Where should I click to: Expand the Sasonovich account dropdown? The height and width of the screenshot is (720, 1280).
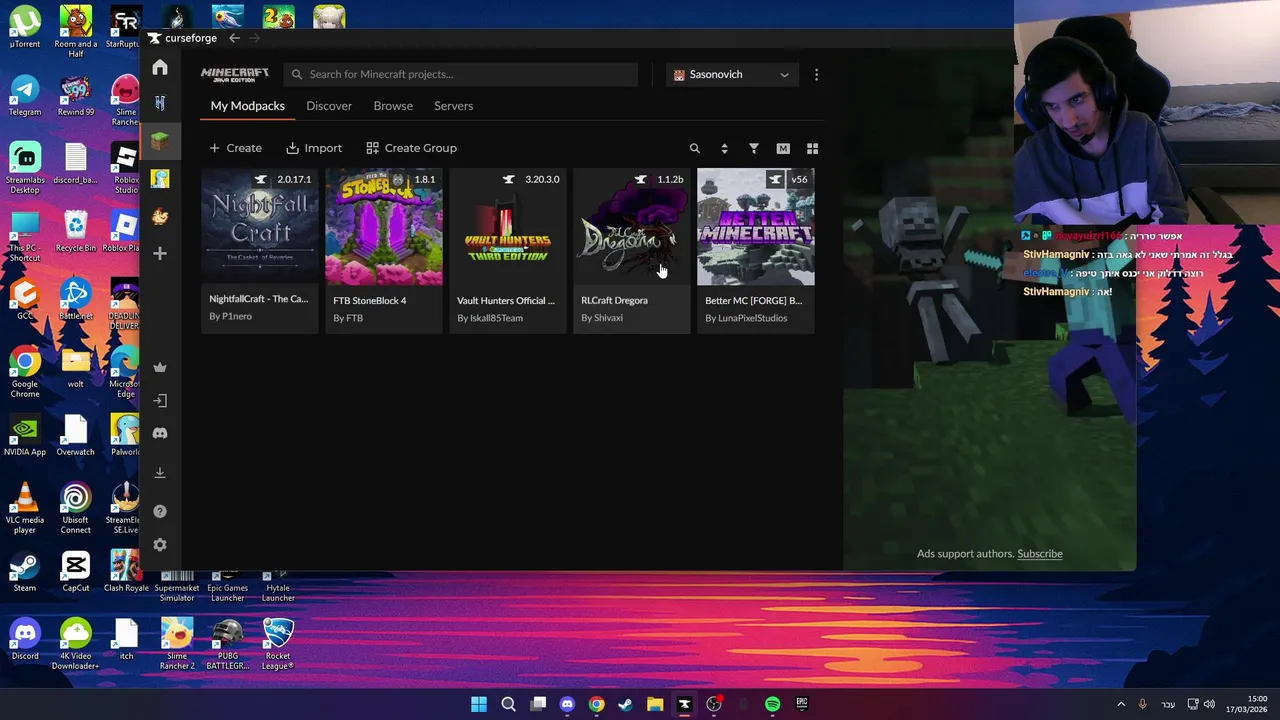[x=732, y=74]
